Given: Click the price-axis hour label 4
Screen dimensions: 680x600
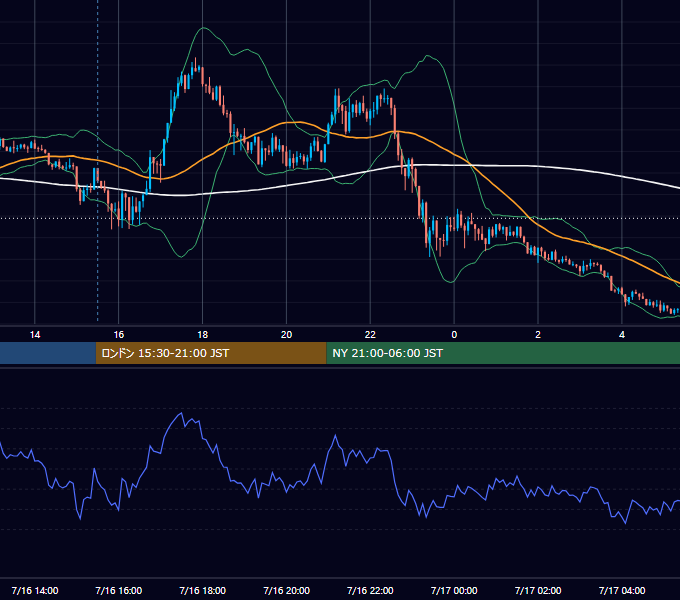Looking at the screenshot, I should 622,335.
